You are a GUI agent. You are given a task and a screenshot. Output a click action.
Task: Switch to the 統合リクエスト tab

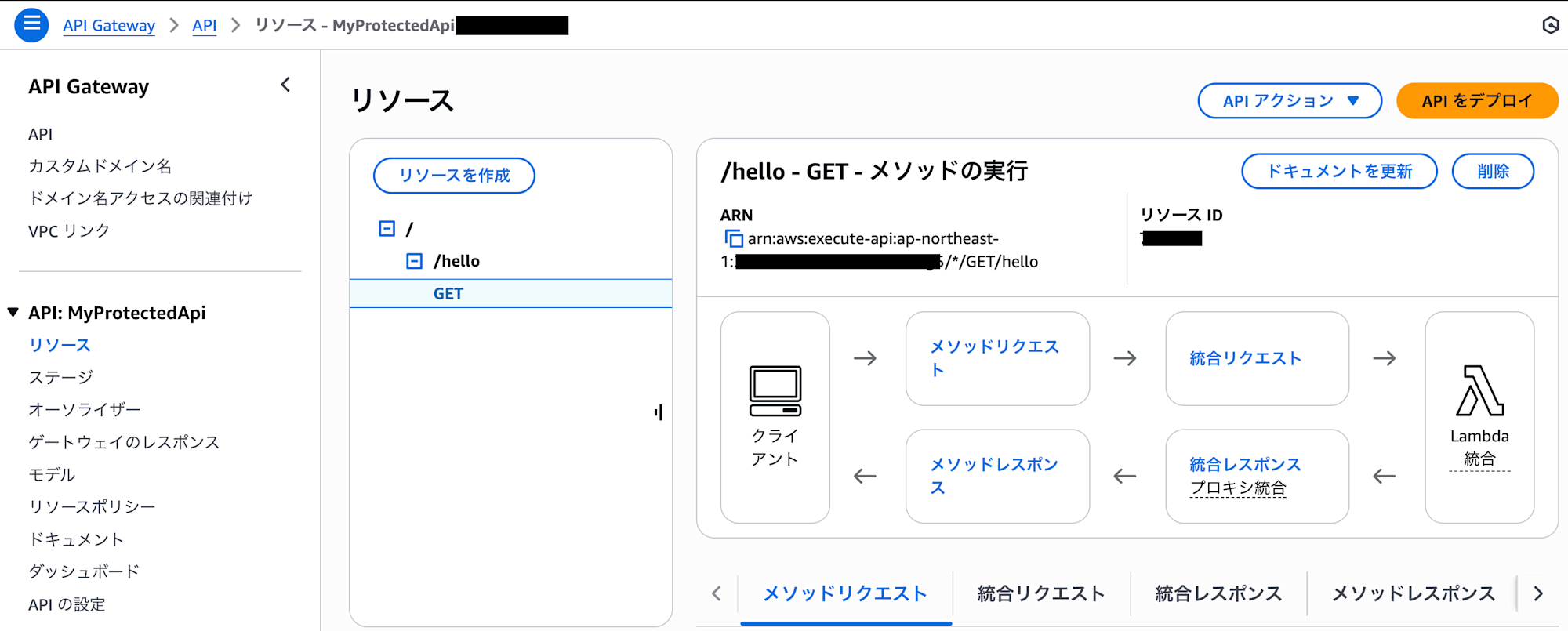1041,593
